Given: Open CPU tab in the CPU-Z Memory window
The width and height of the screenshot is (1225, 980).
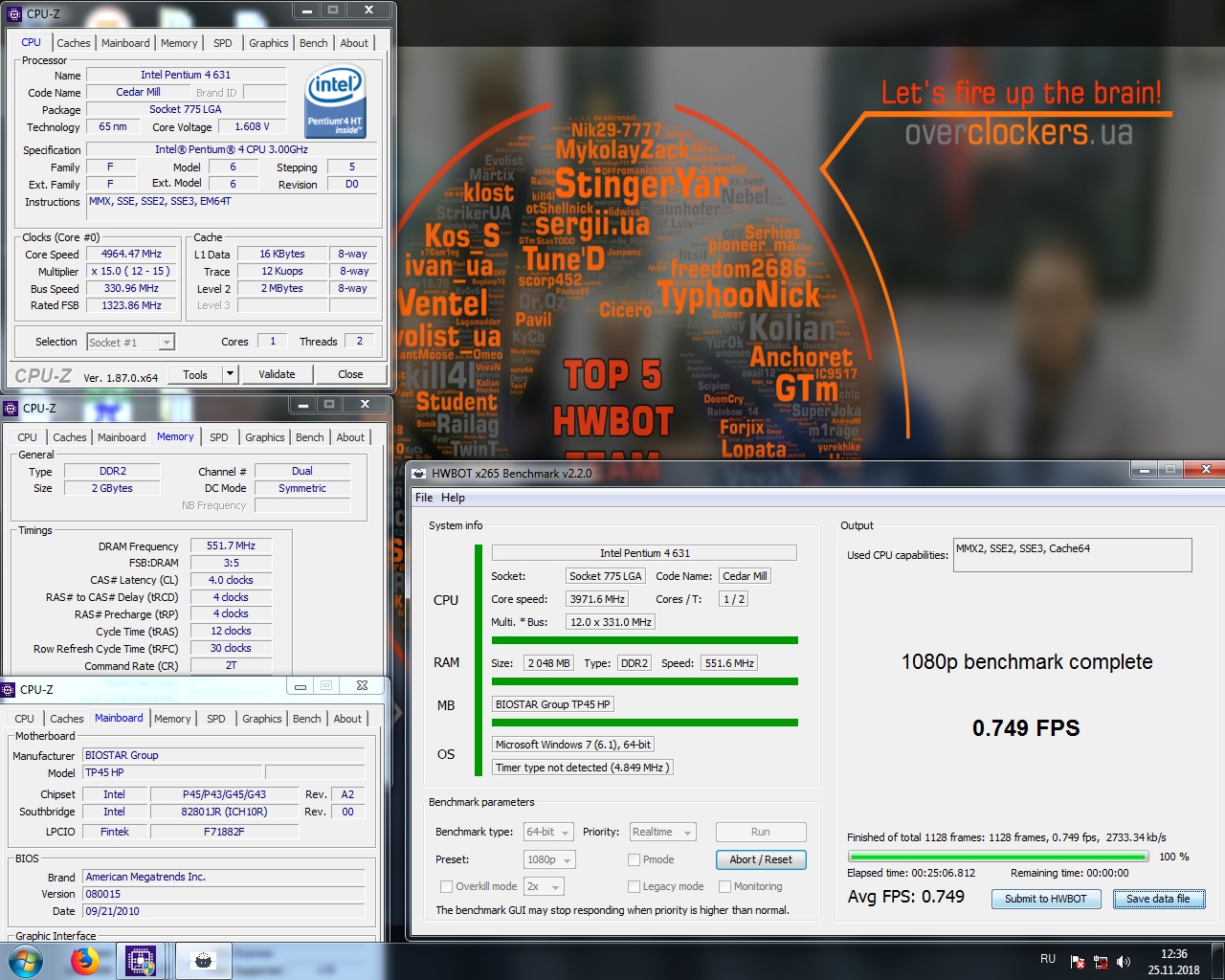Looking at the screenshot, I should pyautogui.click(x=28, y=437).
